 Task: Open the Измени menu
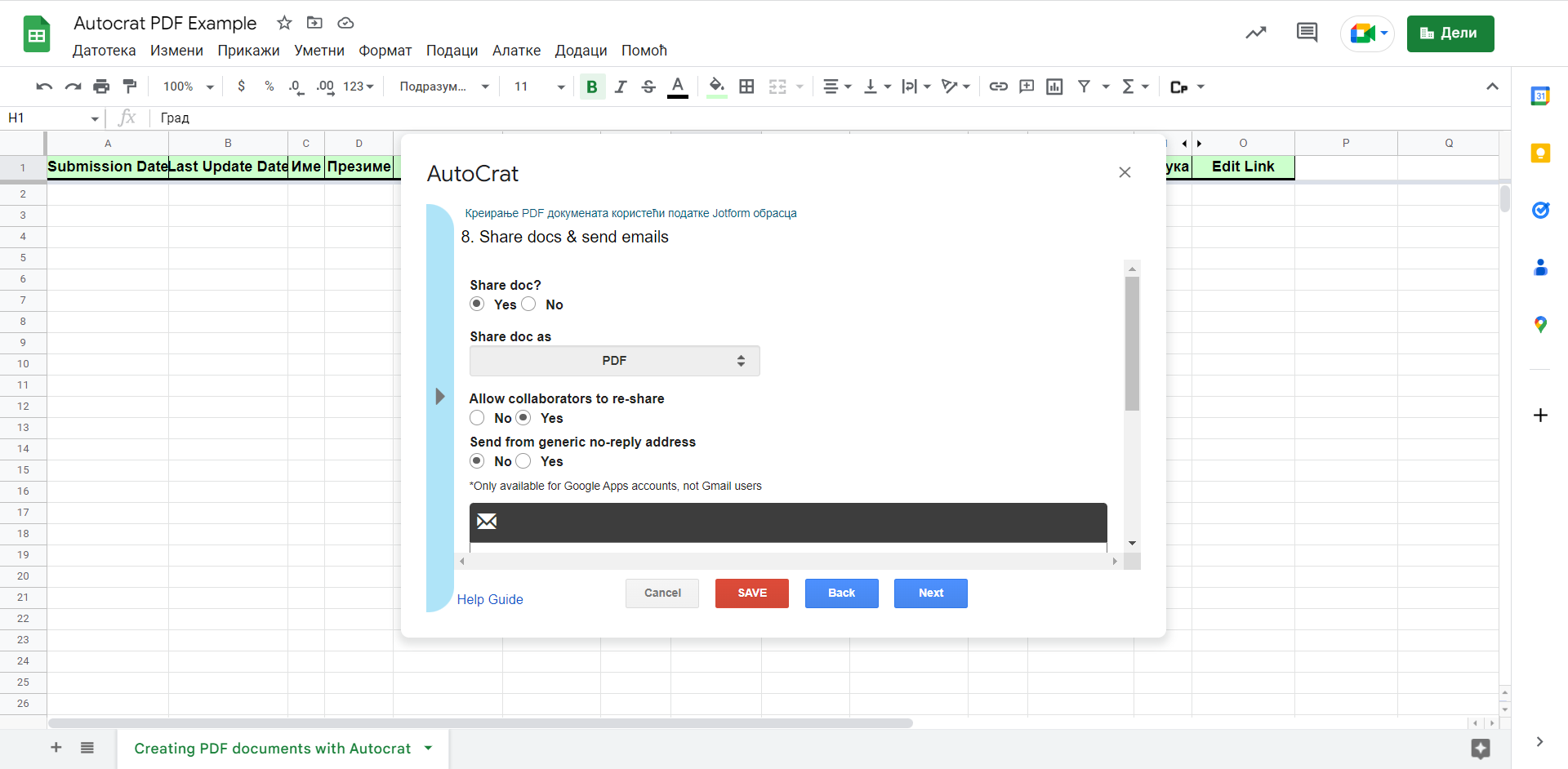[x=176, y=51]
